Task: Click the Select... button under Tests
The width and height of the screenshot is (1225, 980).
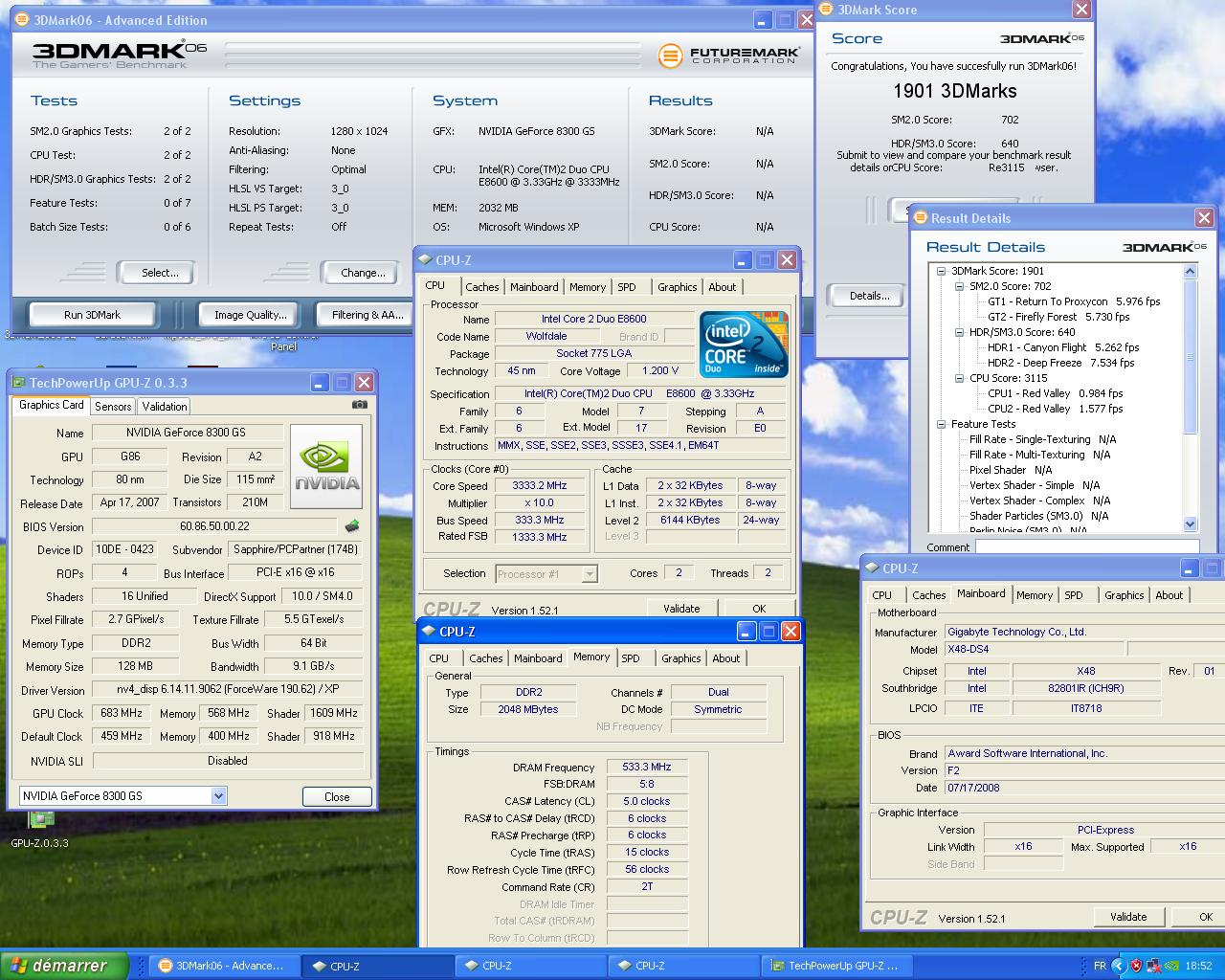Action: point(160,273)
